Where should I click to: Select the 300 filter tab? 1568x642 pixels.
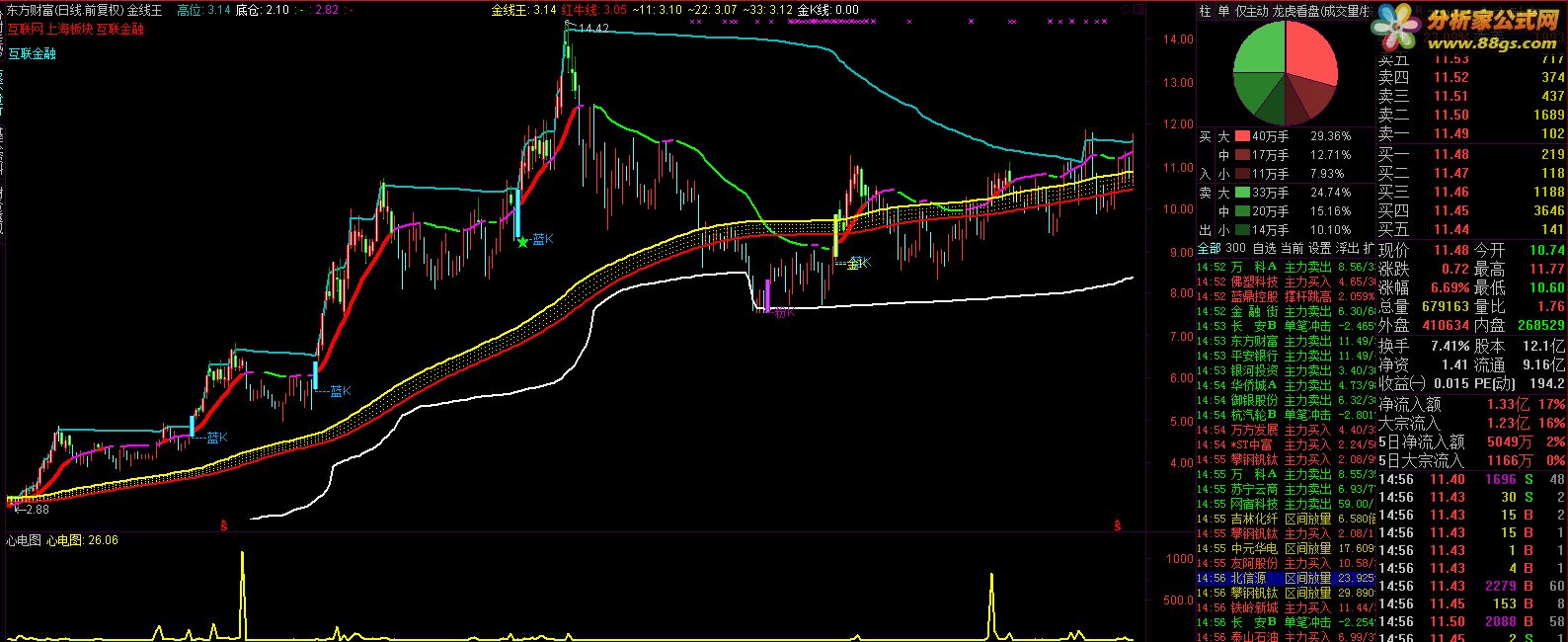coord(1235,248)
